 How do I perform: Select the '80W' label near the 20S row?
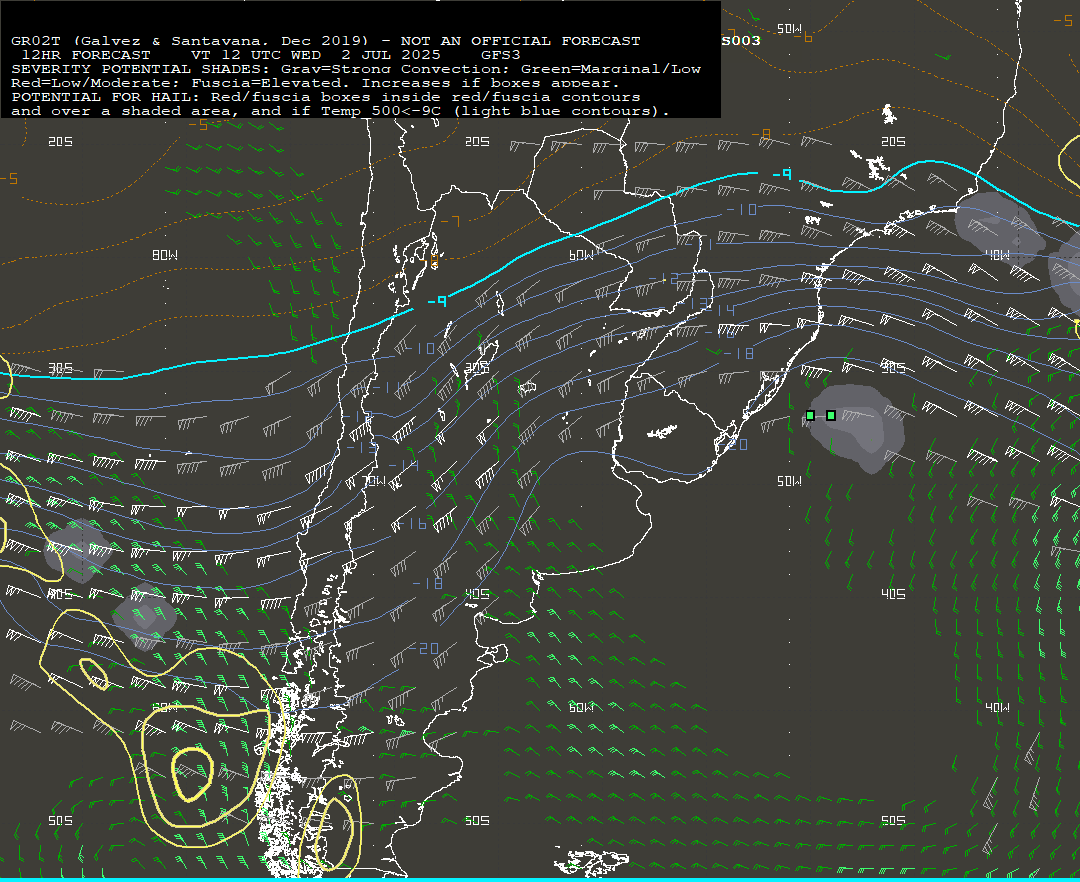point(165,255)
